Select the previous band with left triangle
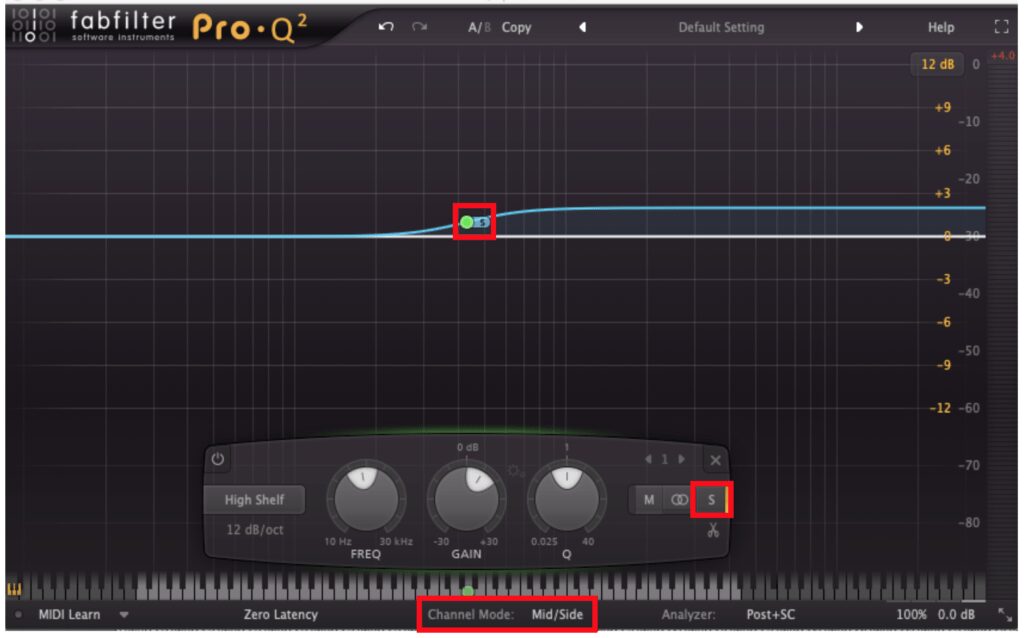The width and height of the screenshot is (1024, 638). pos(648,459)
